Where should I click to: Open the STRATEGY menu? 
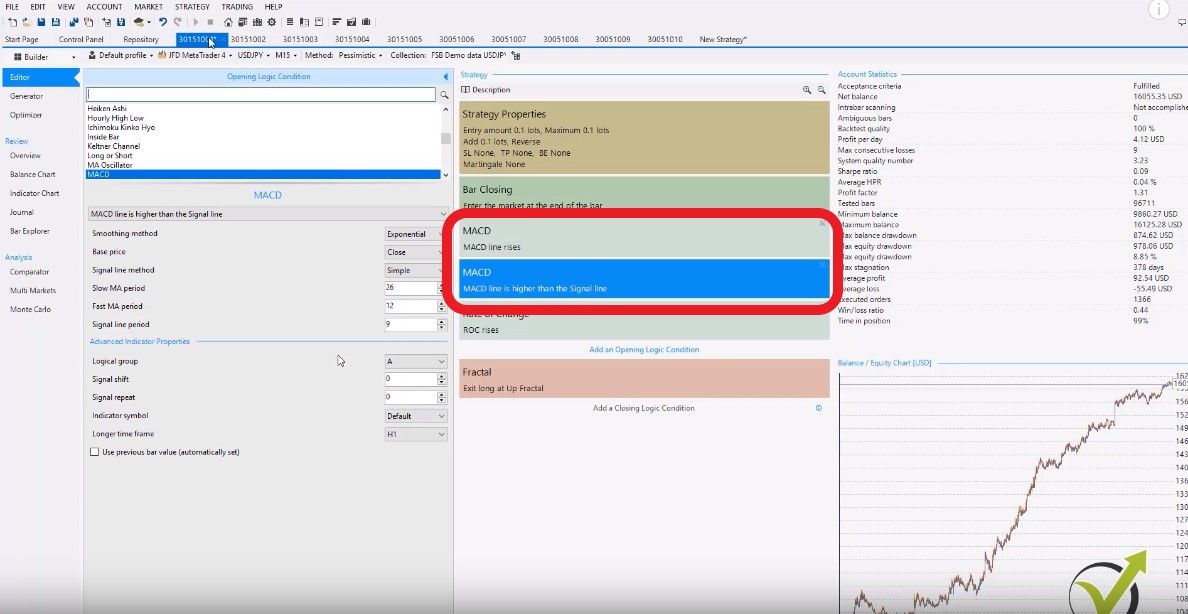coord(192,7)
